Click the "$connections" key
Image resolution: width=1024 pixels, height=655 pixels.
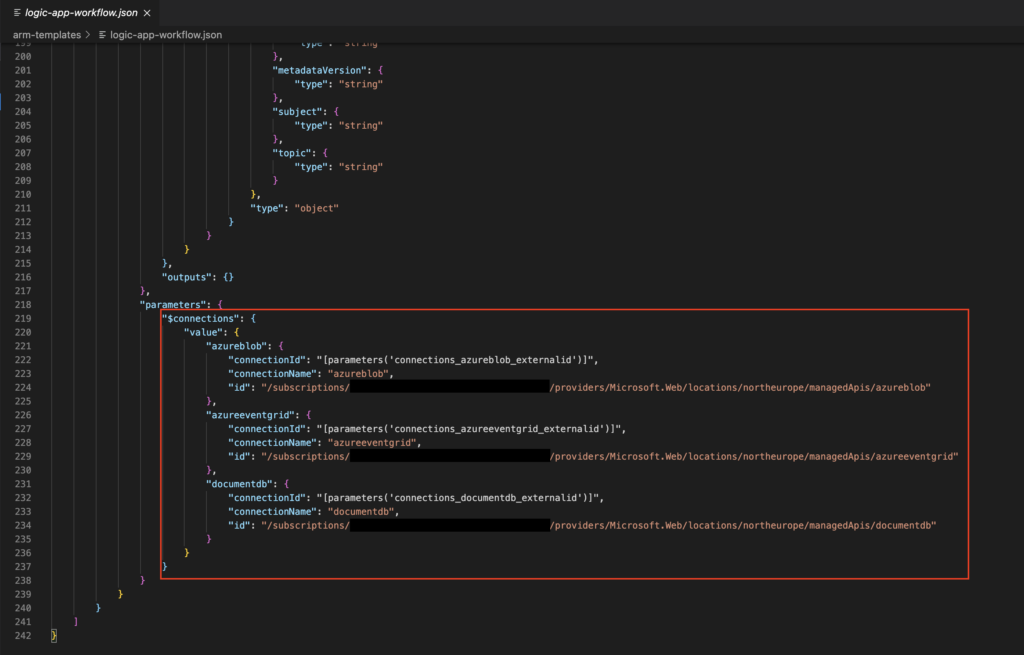(x=200, y=319)
